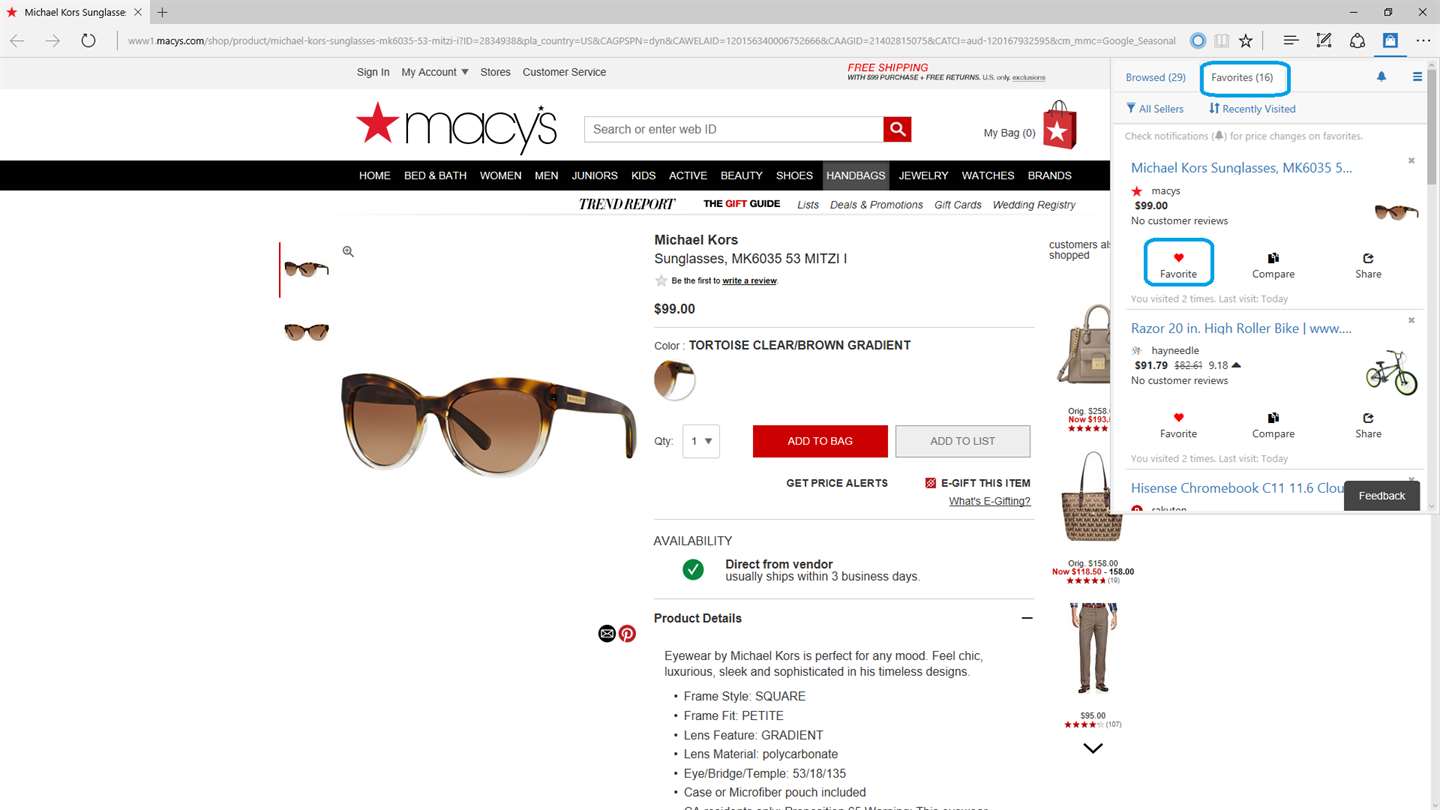1440x810 pixels.
Task: Open the hamburger menu in shopping panel
Action: point(1417,77)
